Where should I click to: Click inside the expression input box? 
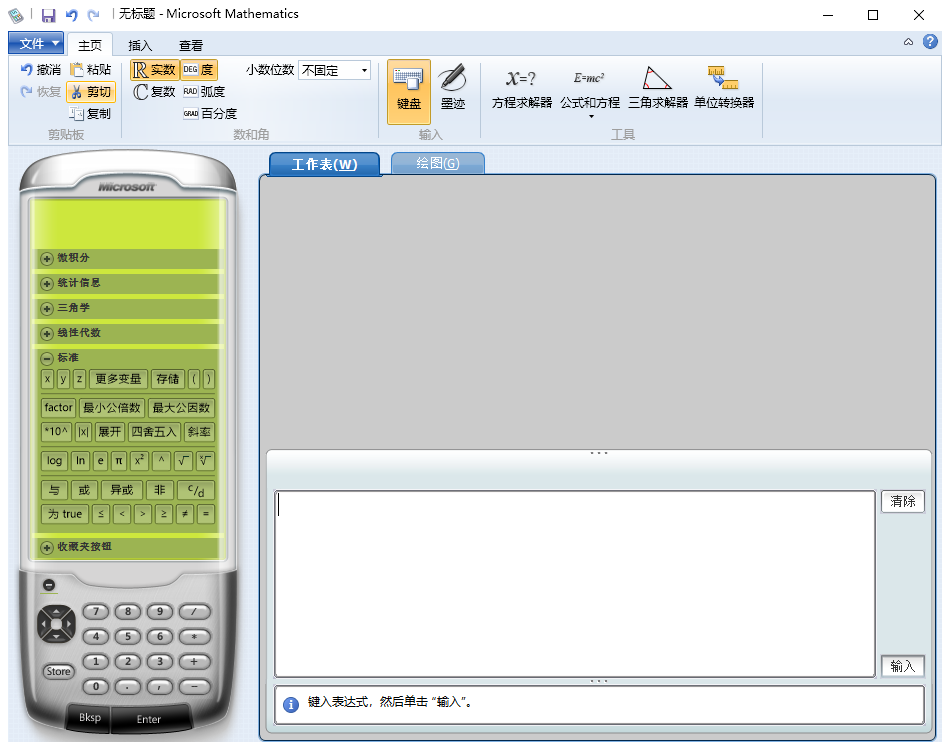coord(574,584)
